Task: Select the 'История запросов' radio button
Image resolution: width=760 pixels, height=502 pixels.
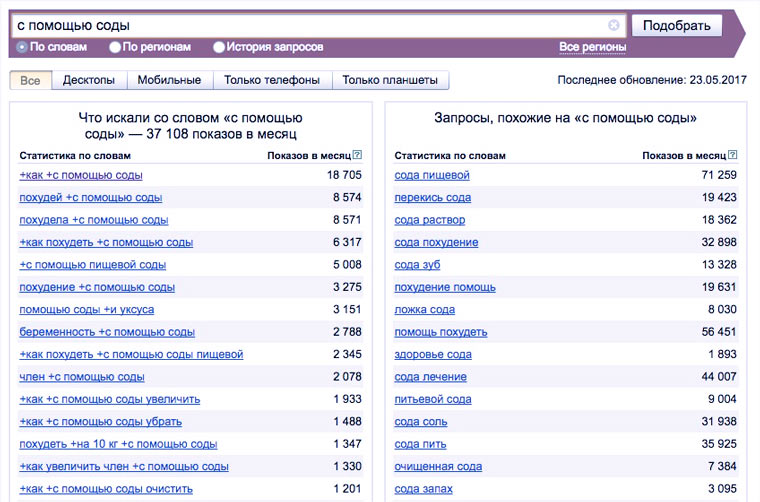Action: click(219, 47)
